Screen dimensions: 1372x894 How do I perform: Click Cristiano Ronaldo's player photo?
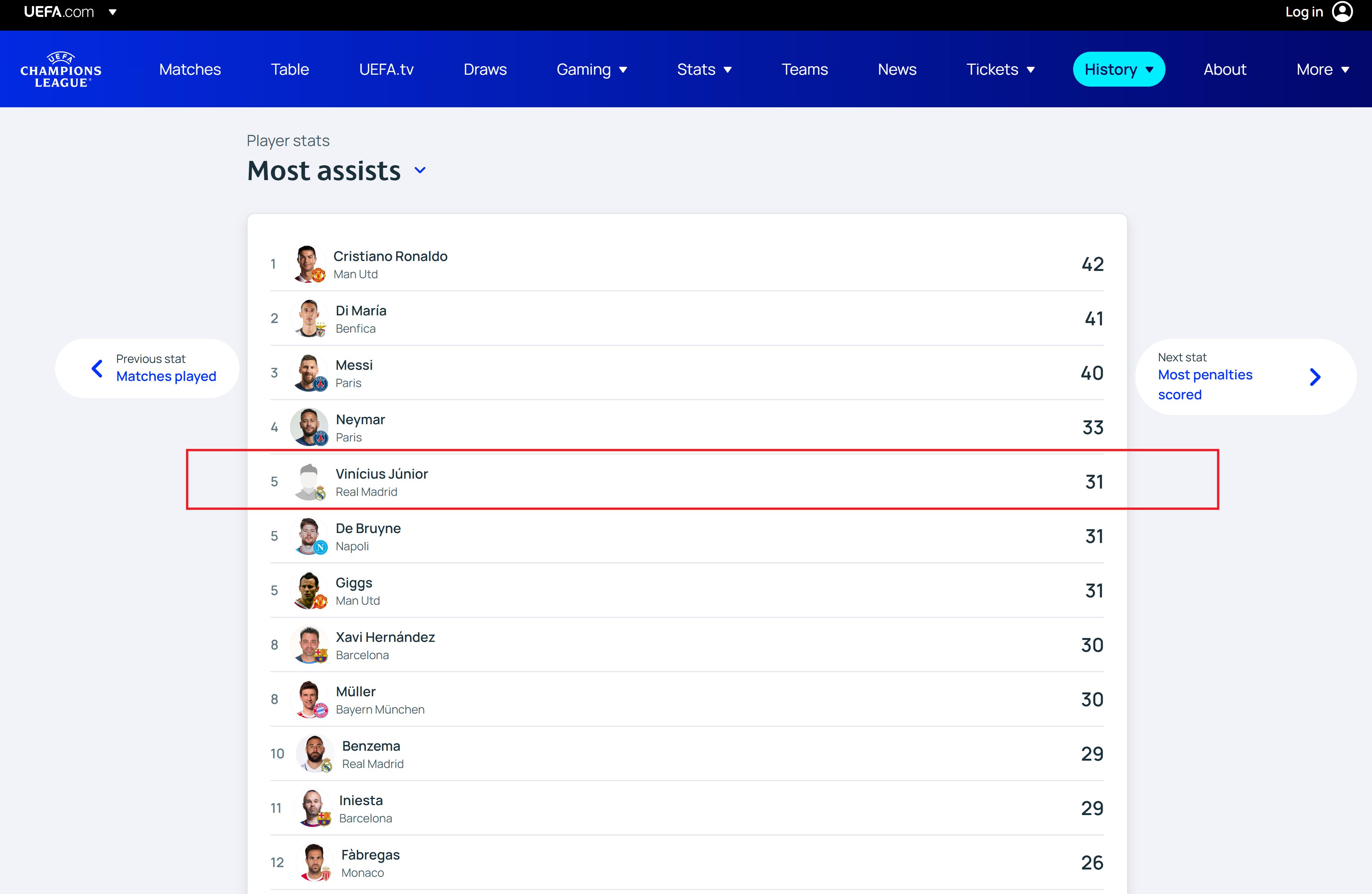(x=307, y=264)
